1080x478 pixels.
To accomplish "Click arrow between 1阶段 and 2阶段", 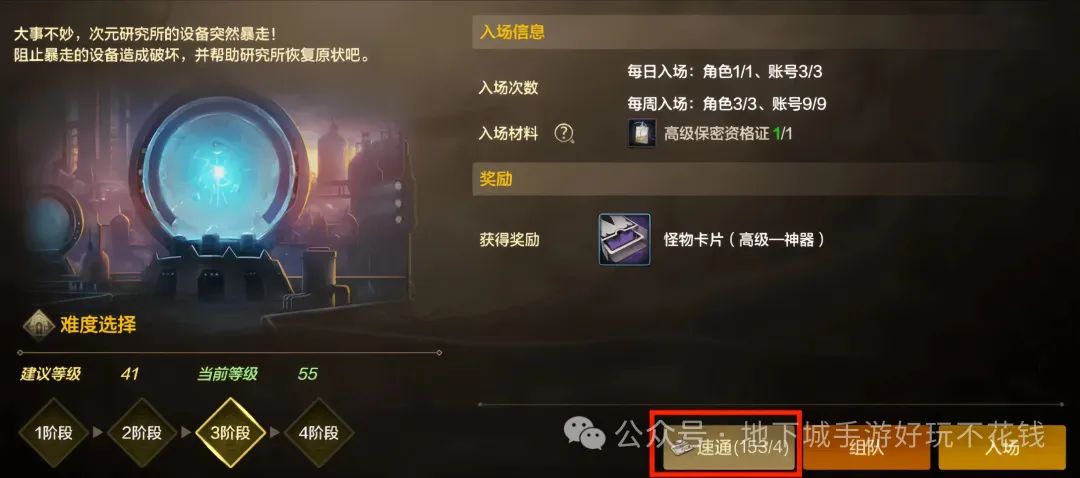I will point(98,433).
